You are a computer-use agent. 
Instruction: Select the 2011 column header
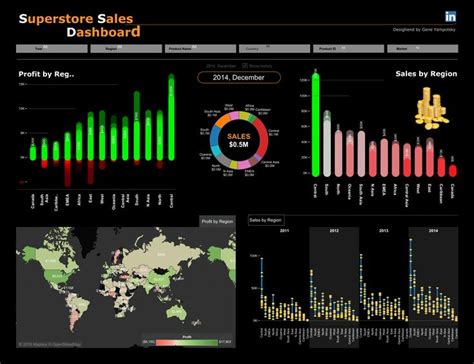pos(284,231)
